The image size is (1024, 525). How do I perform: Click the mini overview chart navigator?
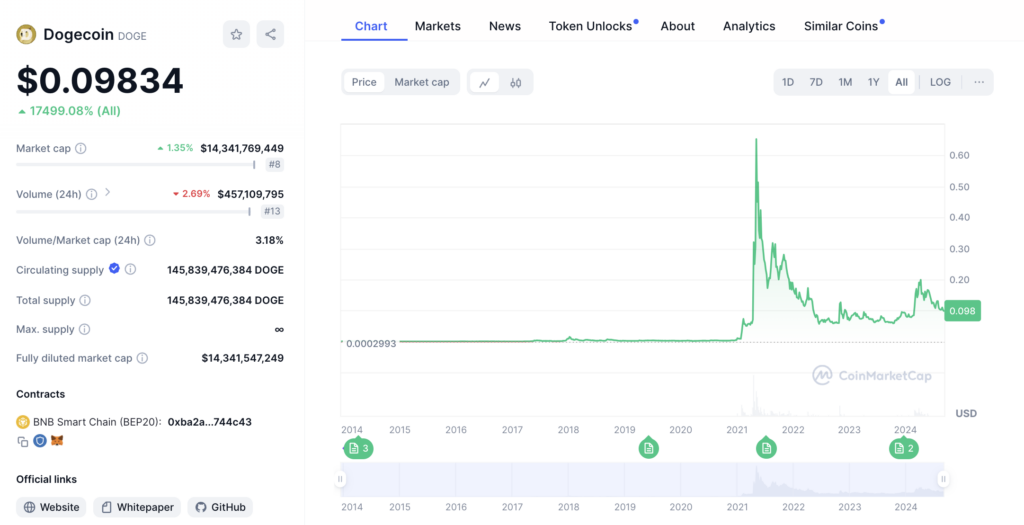(642, 479)
